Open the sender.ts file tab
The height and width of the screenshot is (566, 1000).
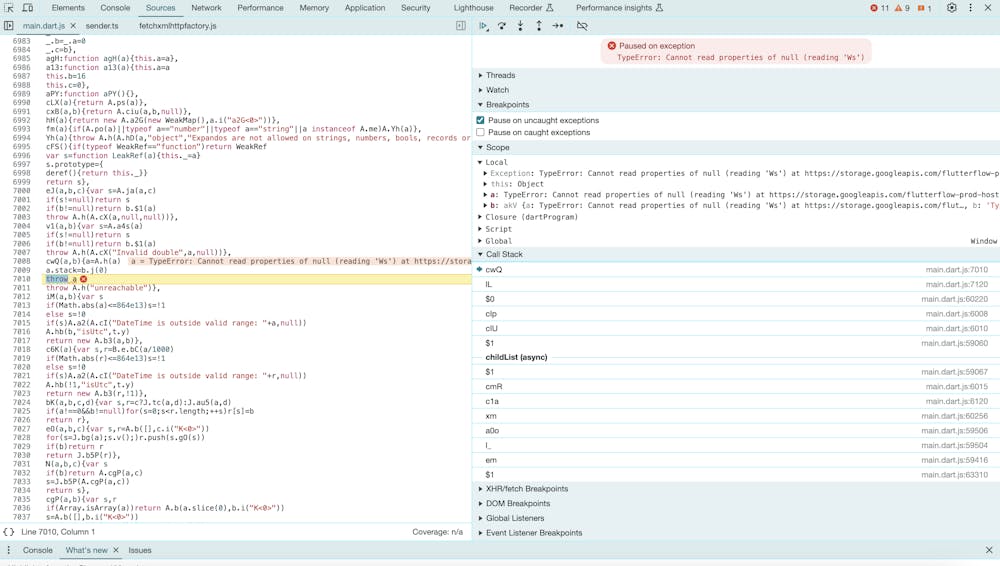click(x=102, y=26)
